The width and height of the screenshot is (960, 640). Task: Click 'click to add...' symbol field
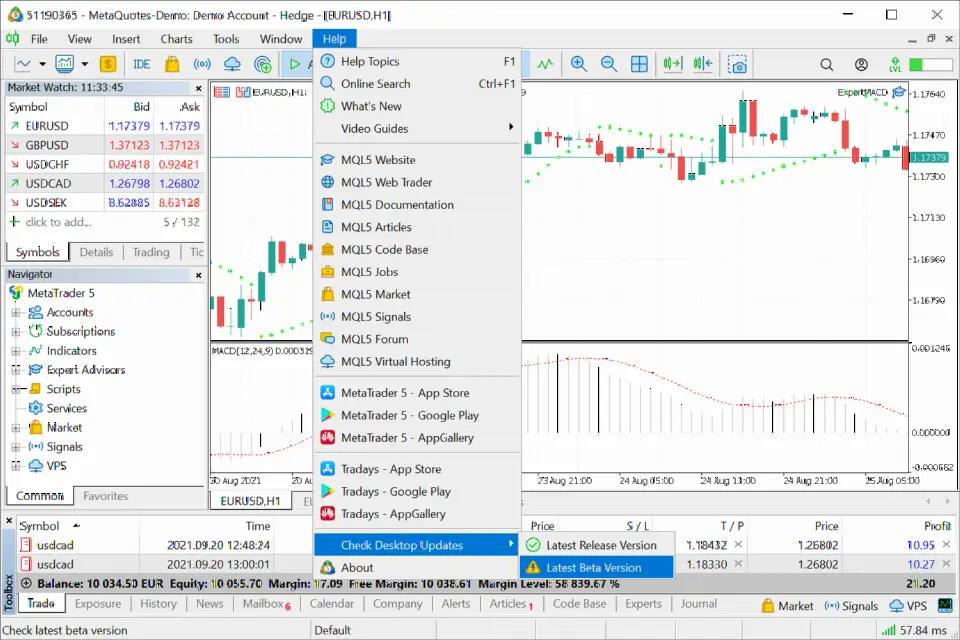59,222
